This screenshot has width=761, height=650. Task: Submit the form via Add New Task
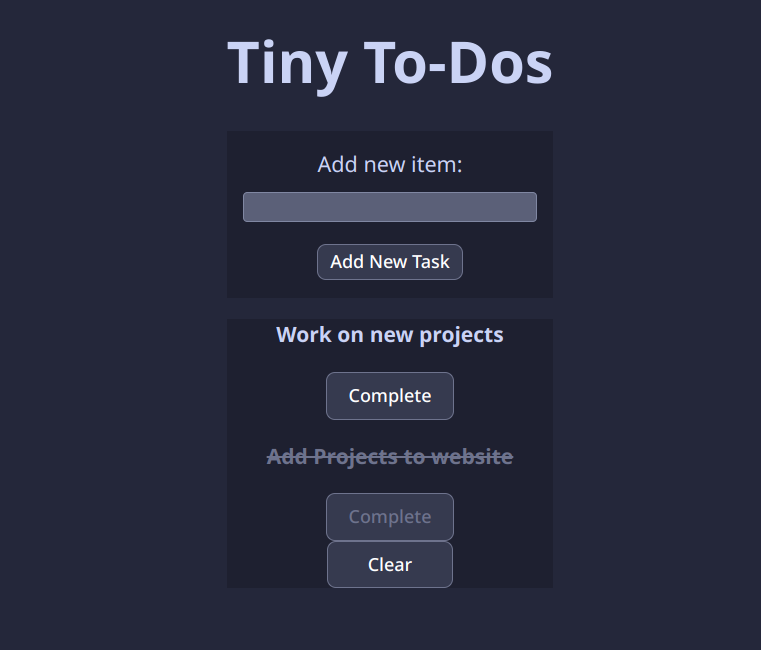coord(390,262)
